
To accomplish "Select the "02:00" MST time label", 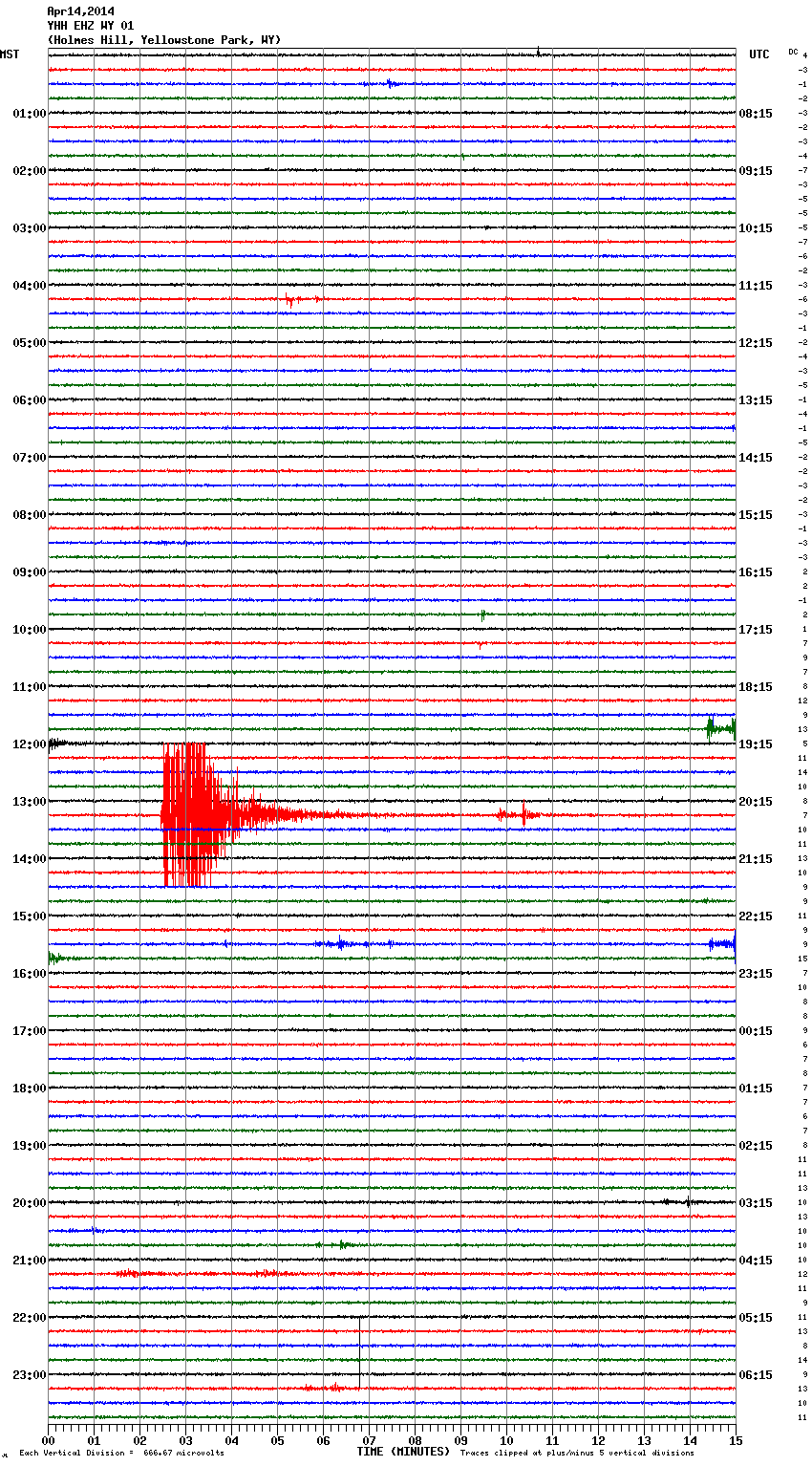I will coord(30,171).
